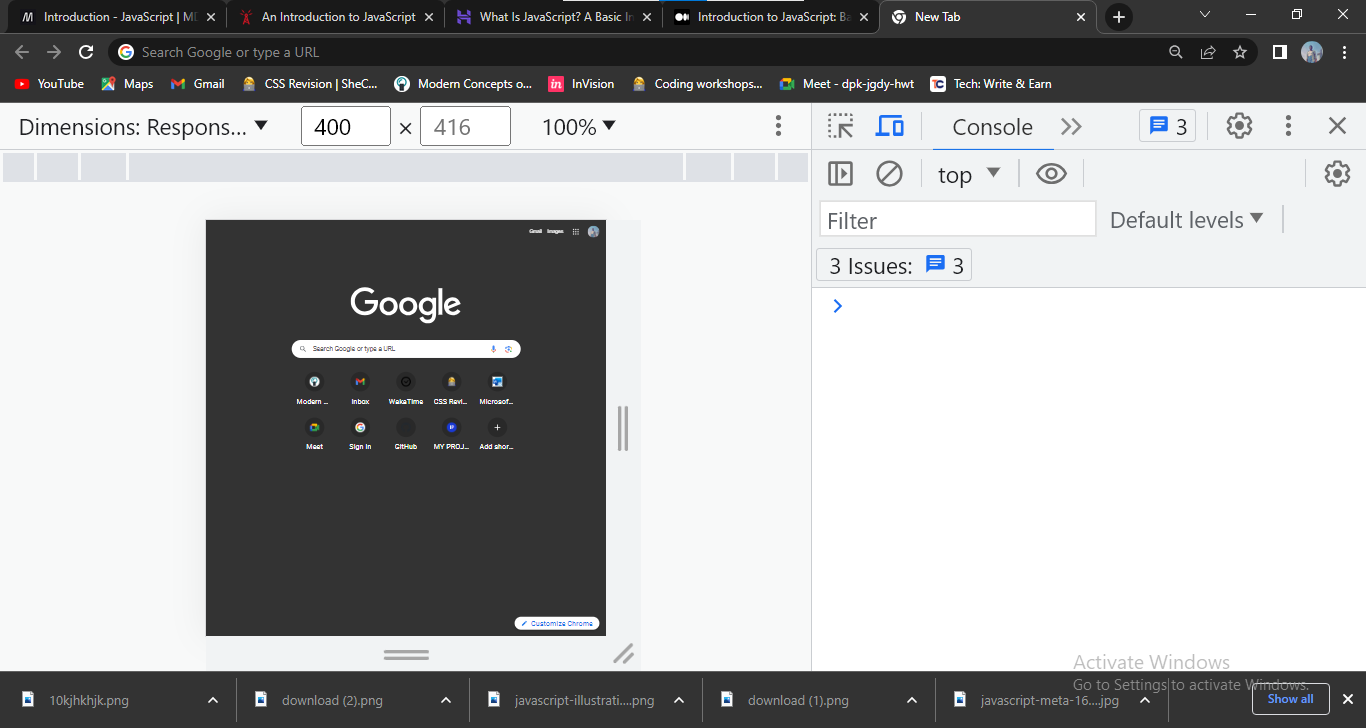Click the 3 issues message badge in toolbar
Screen dimensions: 1366x728
[1168, 126]
